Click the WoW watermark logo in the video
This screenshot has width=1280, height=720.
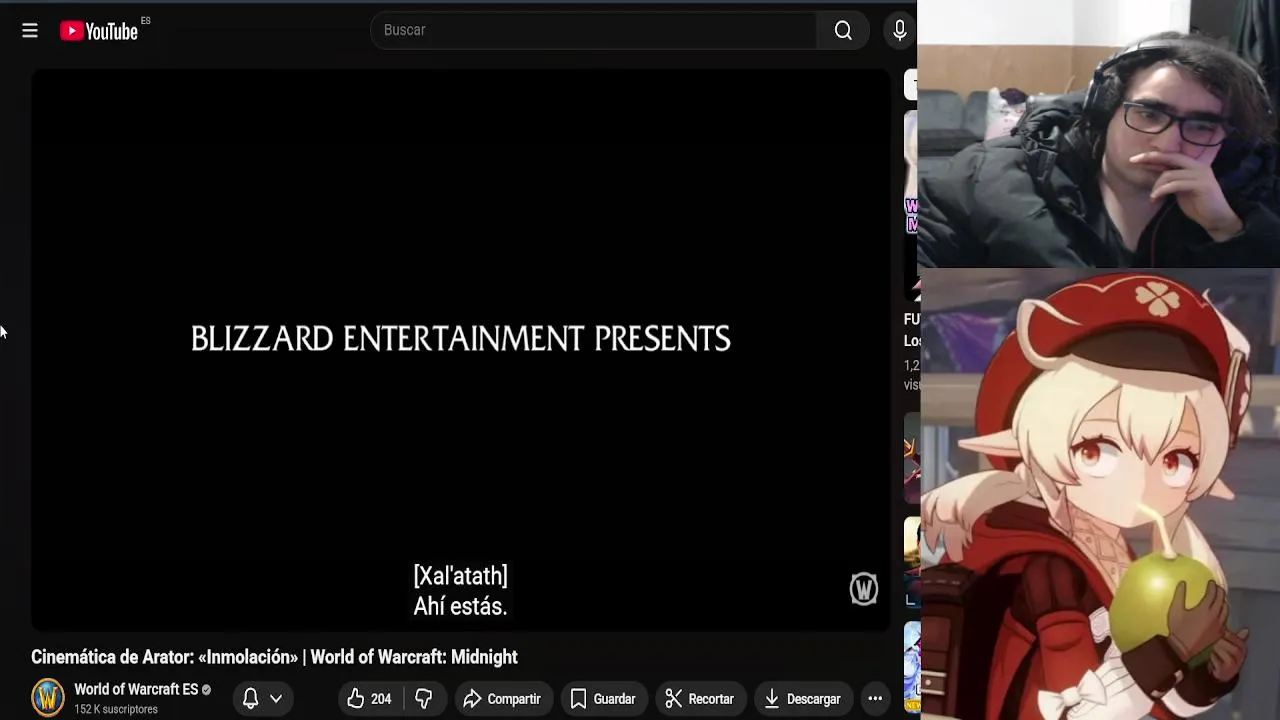(x=864, y=589)
